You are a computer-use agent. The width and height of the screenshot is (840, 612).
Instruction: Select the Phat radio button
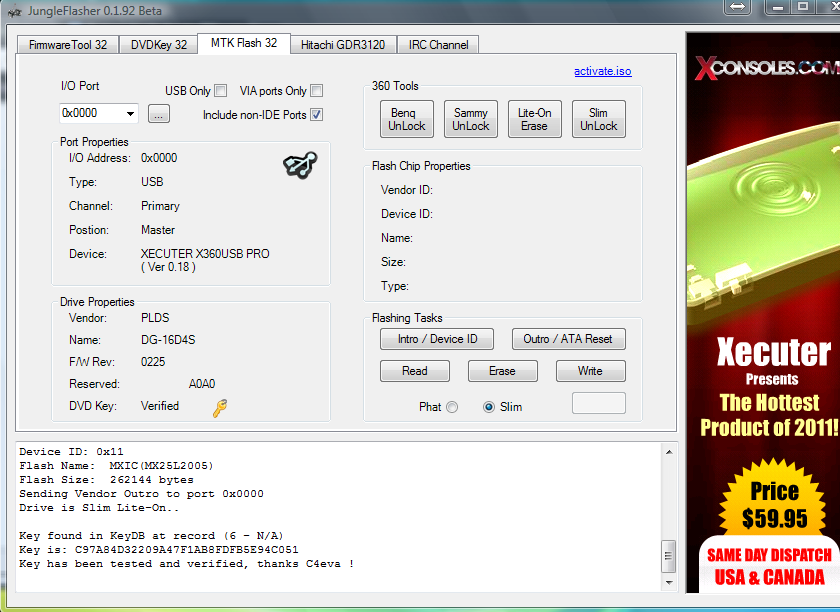click(x=452, y=407)
